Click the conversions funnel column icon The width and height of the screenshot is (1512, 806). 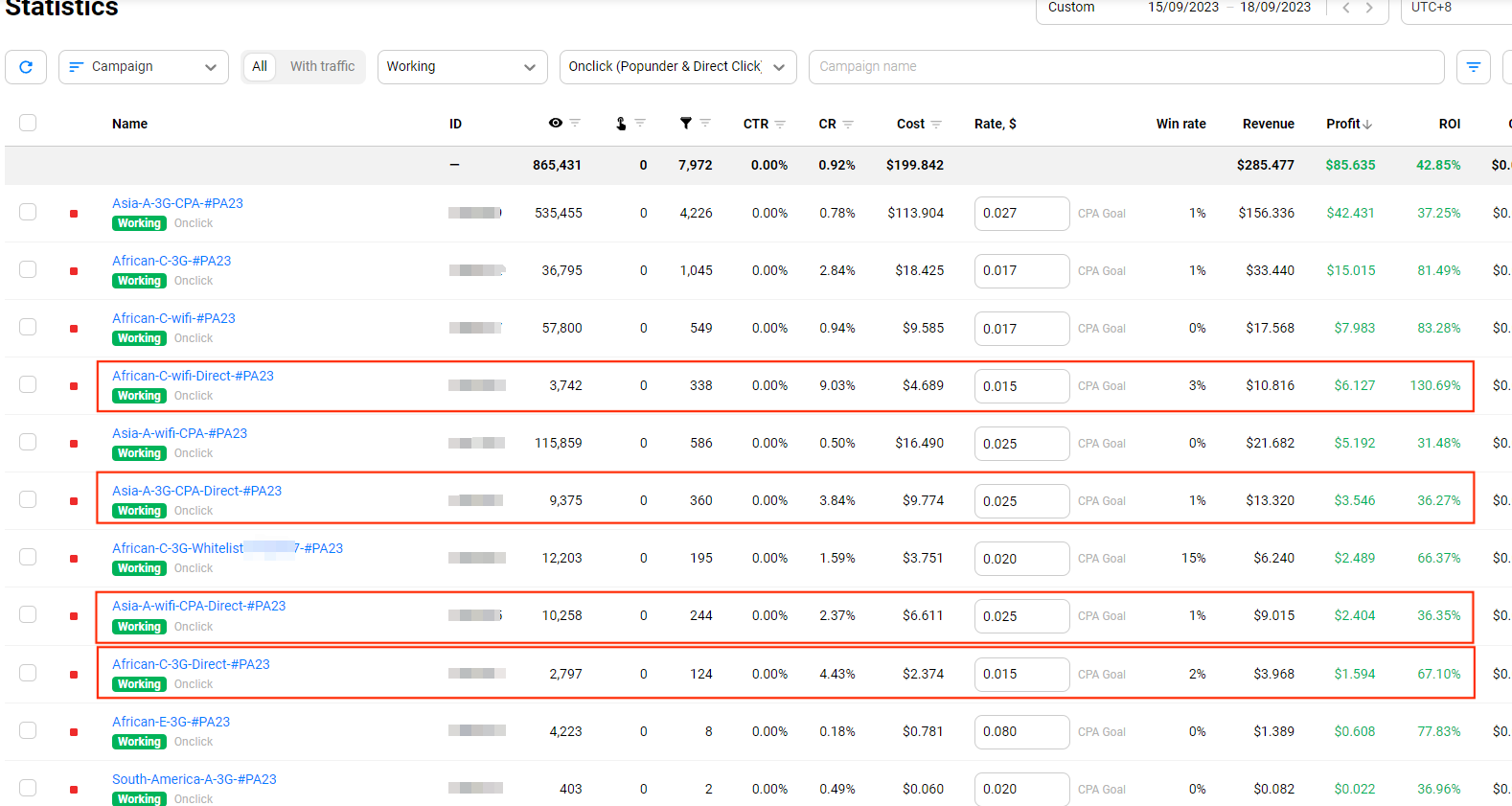pyautogui.click(x=686, y=124)
